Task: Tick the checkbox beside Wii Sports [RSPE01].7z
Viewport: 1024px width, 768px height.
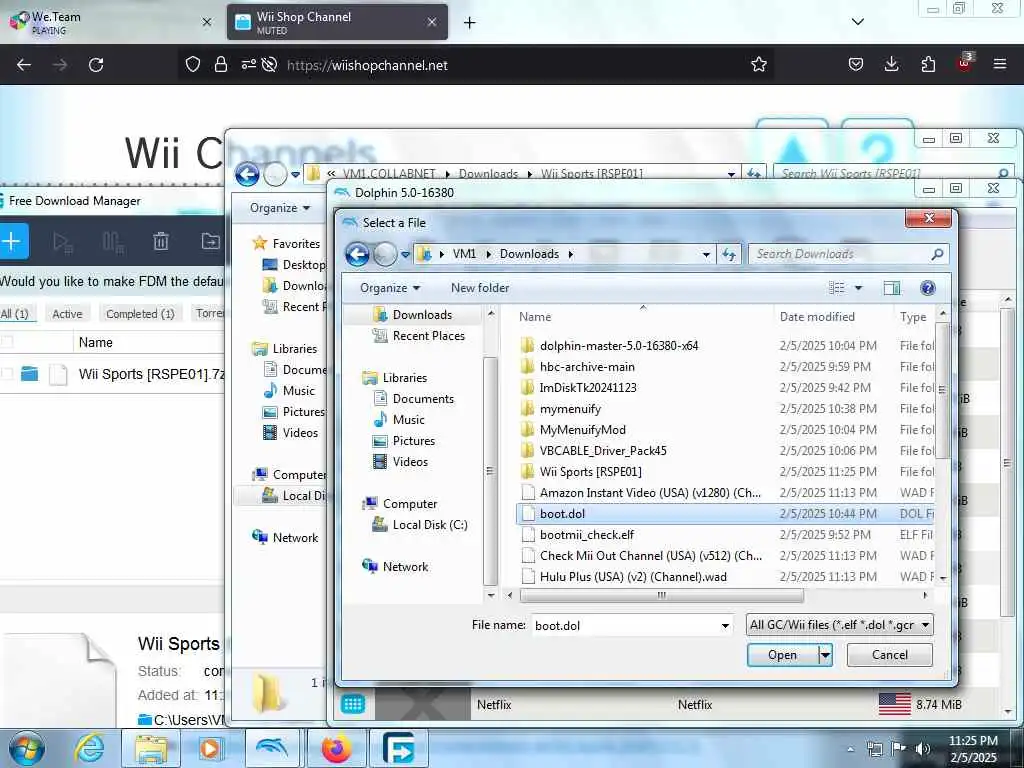Action: 7,374
